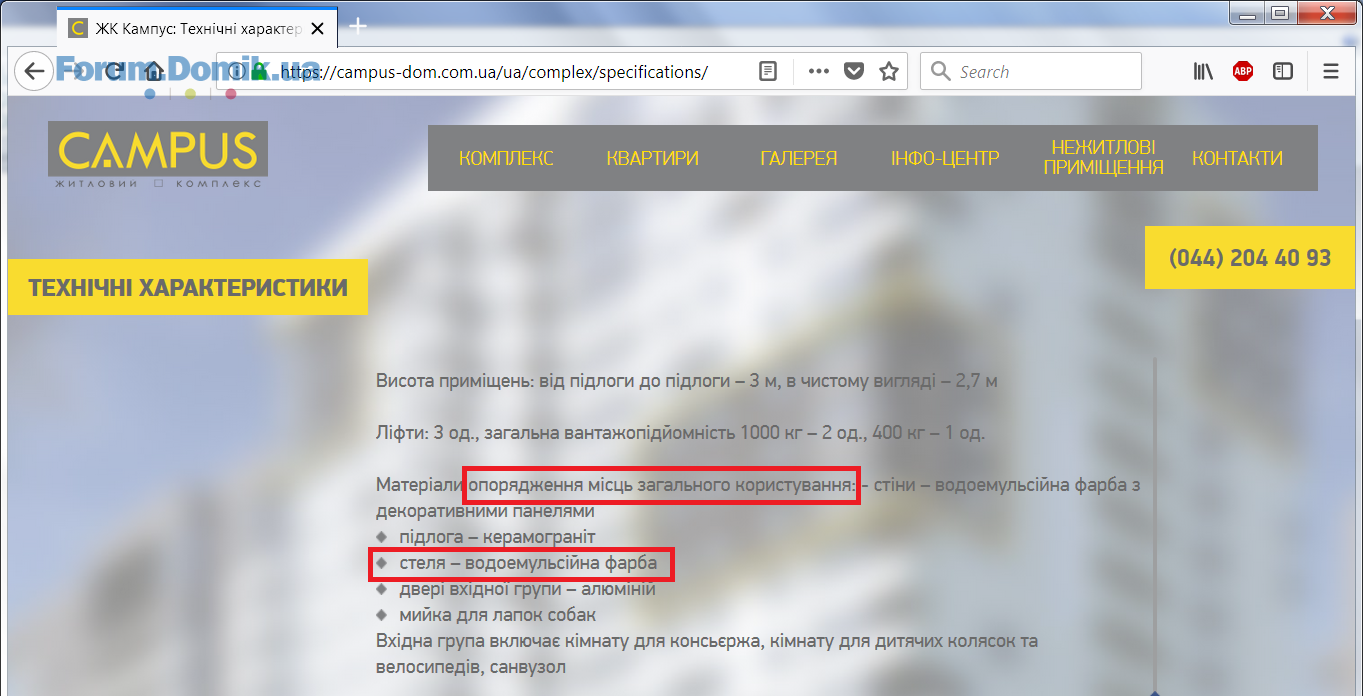Screen dimensions: 1363x696
Task: Click the green padlock security icon
Action: (x=260, y=72)
